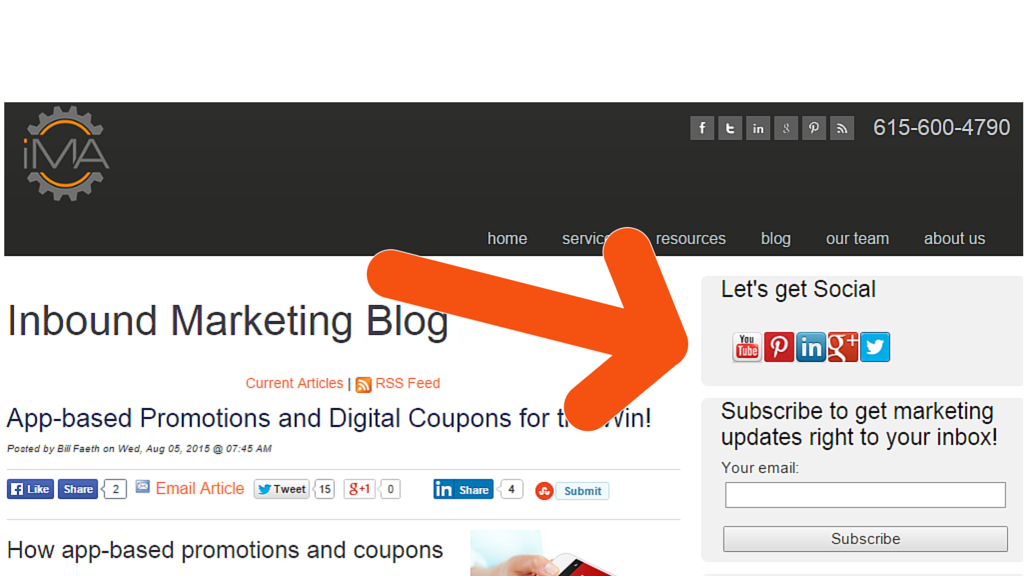Image resolution: width=1027 pixels, height=576 pixels.
Task: Click the Facebook Like button
Action: click(x=31, y=490)
